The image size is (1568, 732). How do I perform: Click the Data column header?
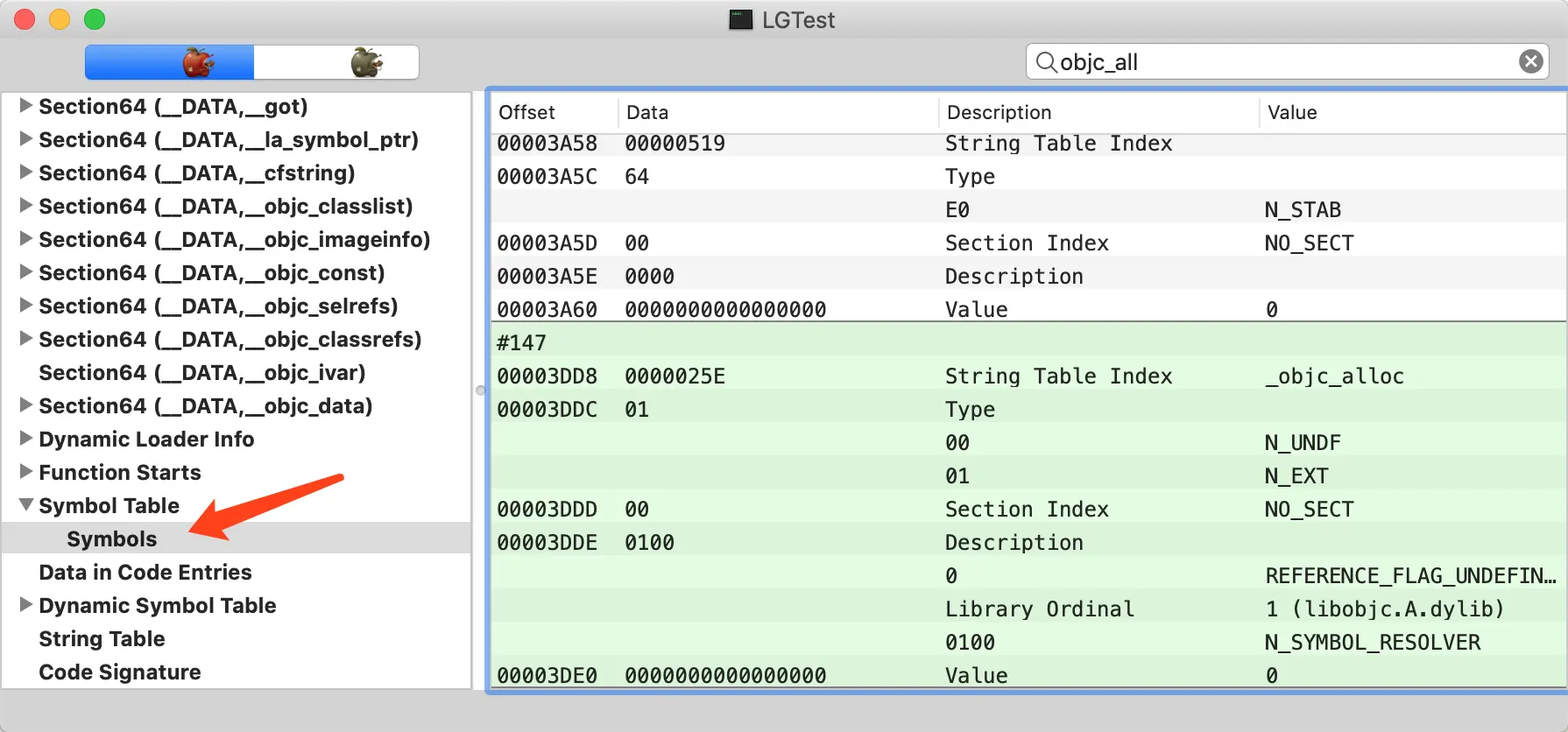(x=647, y=112)
